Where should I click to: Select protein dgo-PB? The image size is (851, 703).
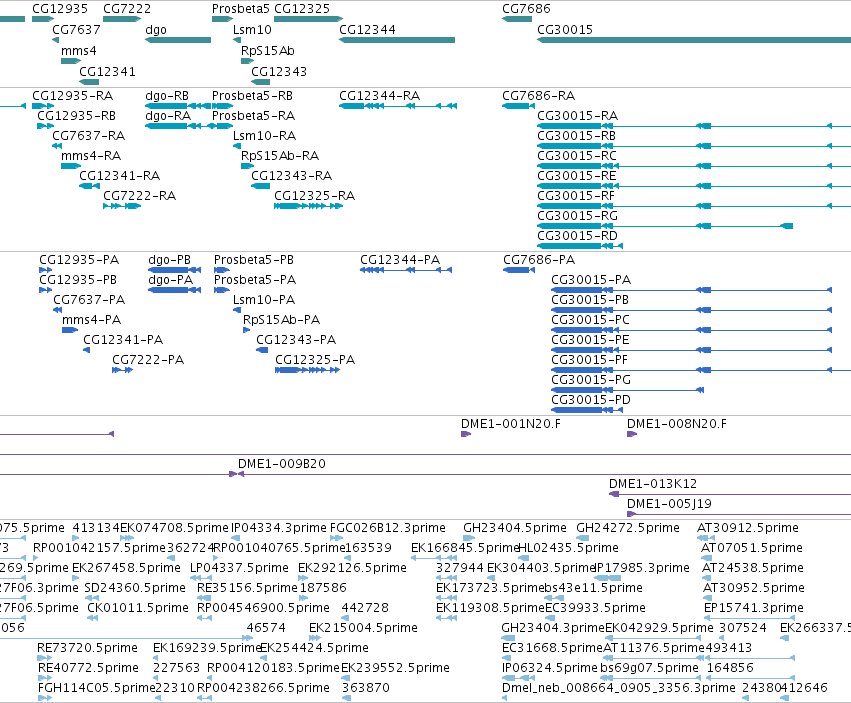[x=169, y=260]
